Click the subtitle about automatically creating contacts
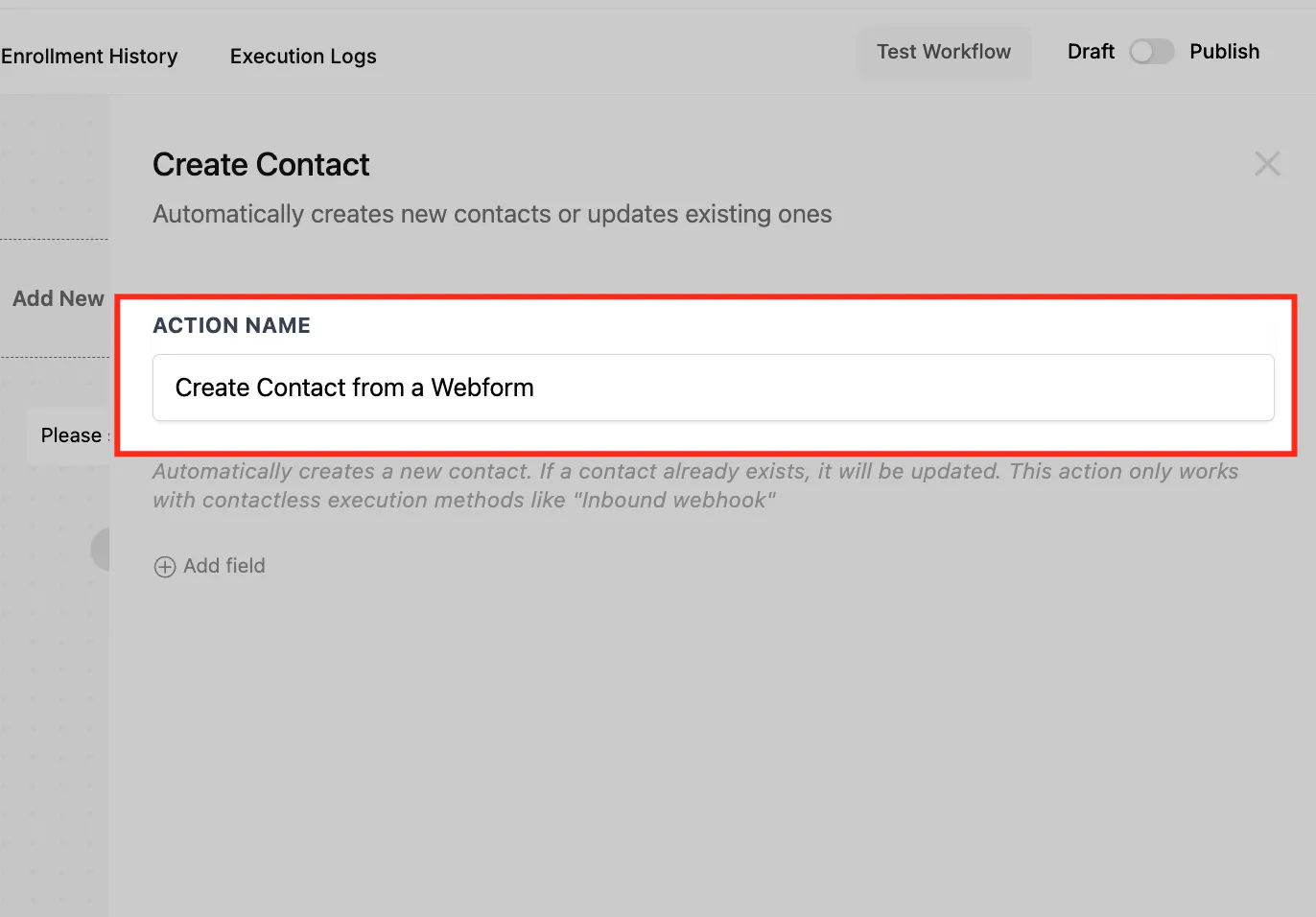The image size is (1316, 917). (x=492, y=214)
